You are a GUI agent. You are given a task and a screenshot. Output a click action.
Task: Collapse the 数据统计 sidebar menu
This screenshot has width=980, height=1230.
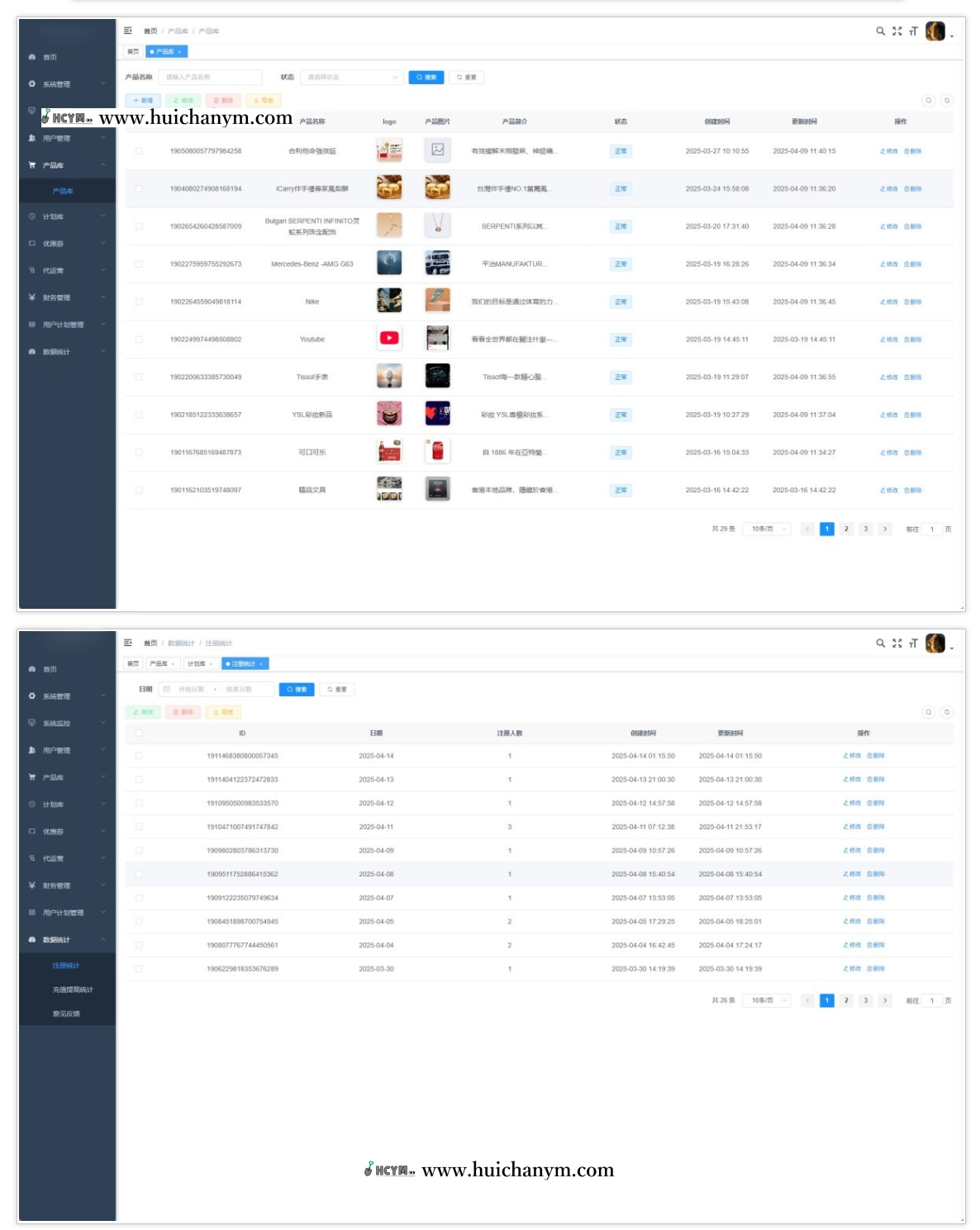pyautogui.click(x=66, y=940)
